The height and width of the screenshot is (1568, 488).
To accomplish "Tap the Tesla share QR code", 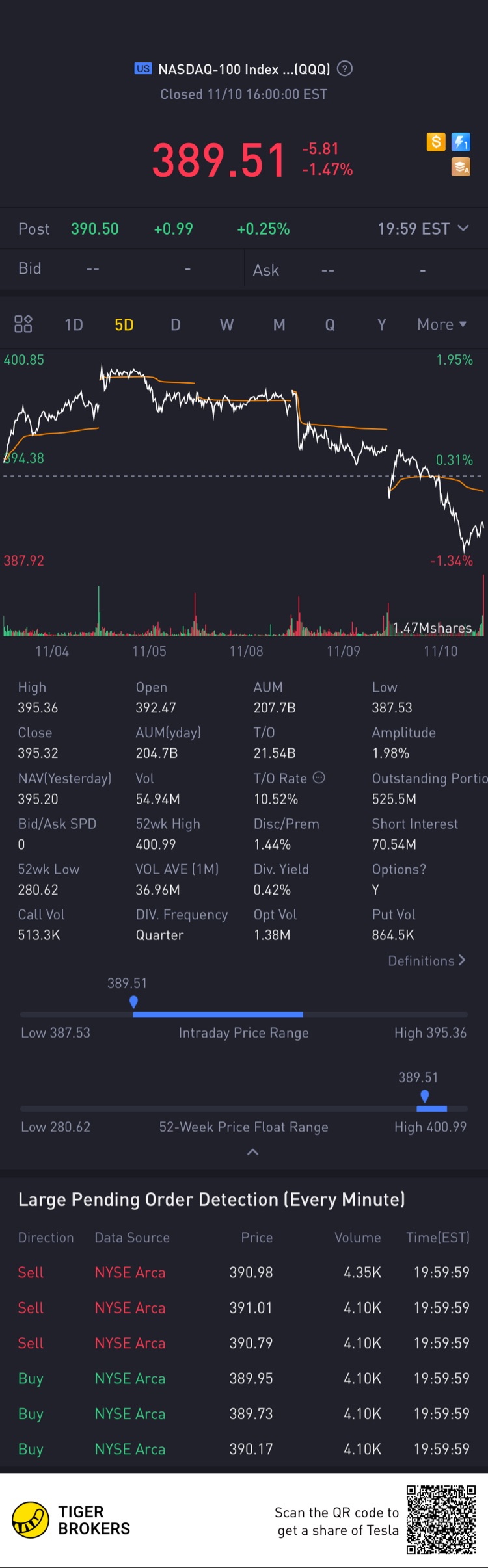I will coord(441,1520).
